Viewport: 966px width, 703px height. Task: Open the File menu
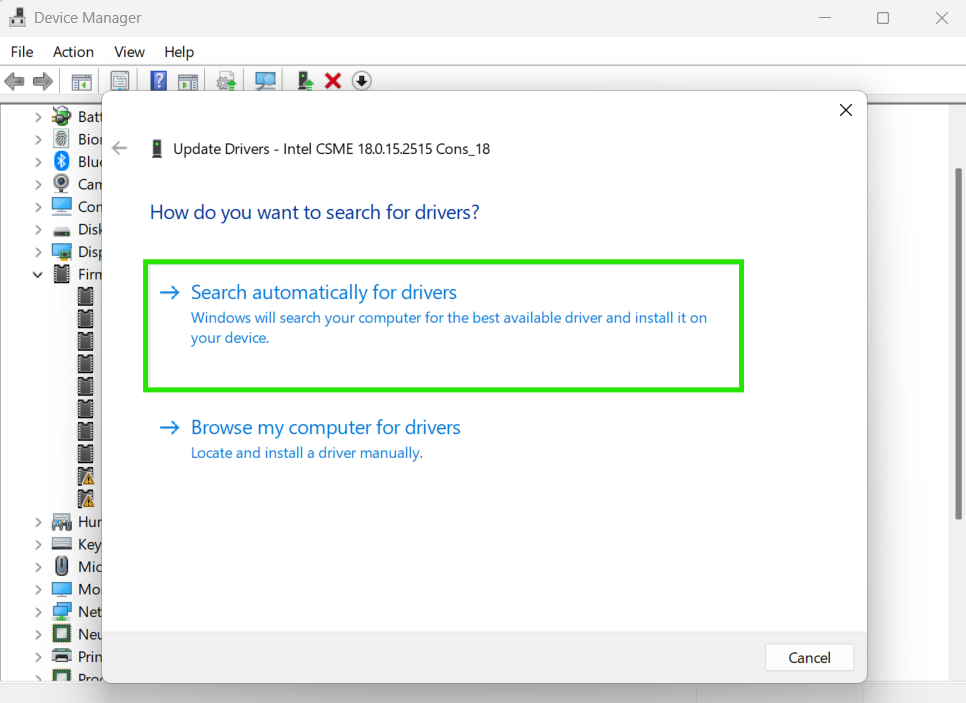pos(22,52)
